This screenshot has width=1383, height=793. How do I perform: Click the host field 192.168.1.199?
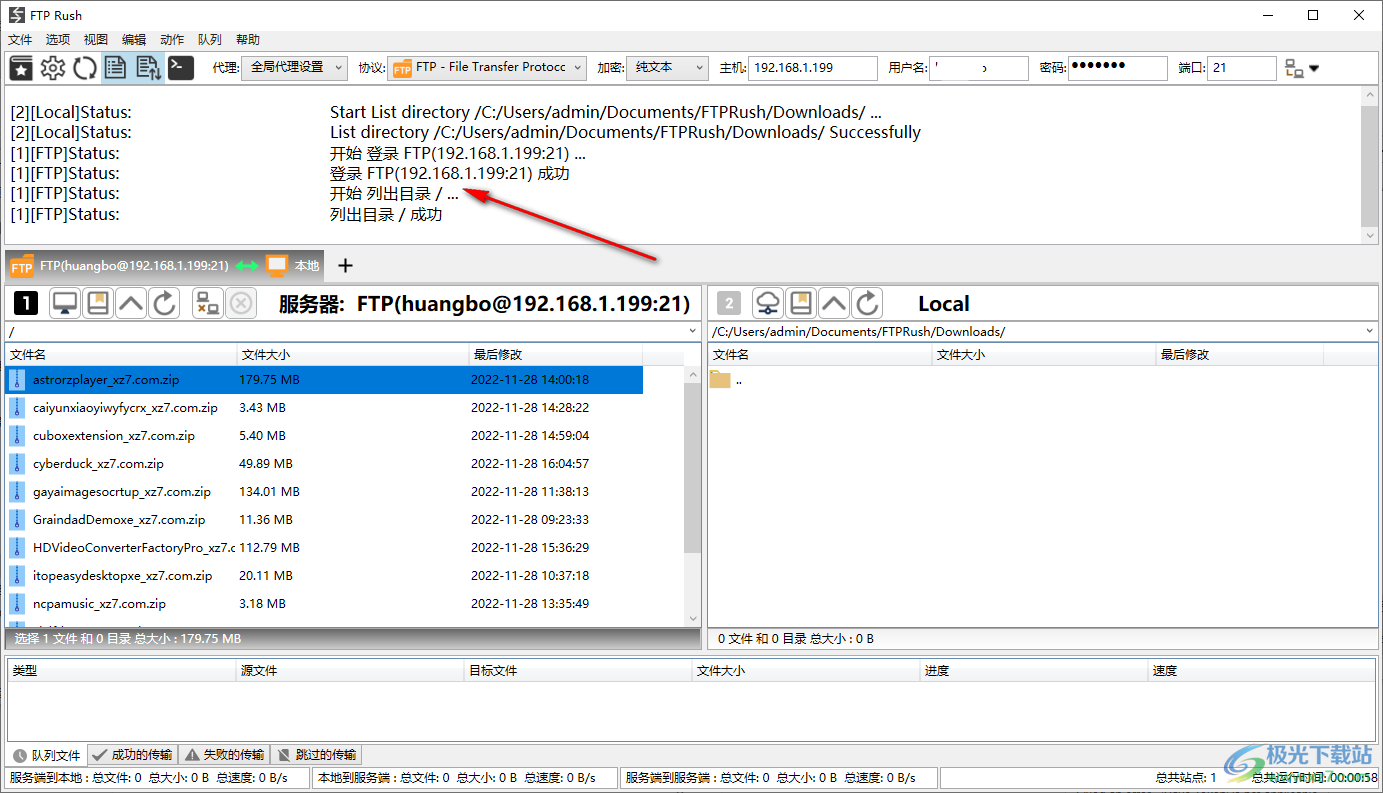tap(812, 68)
